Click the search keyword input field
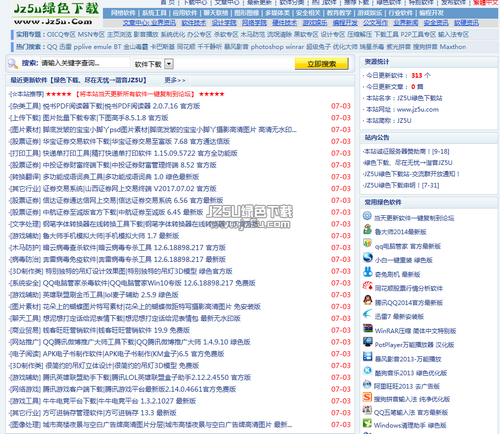Viewport: 500px width, 434px height. (85, 63)
